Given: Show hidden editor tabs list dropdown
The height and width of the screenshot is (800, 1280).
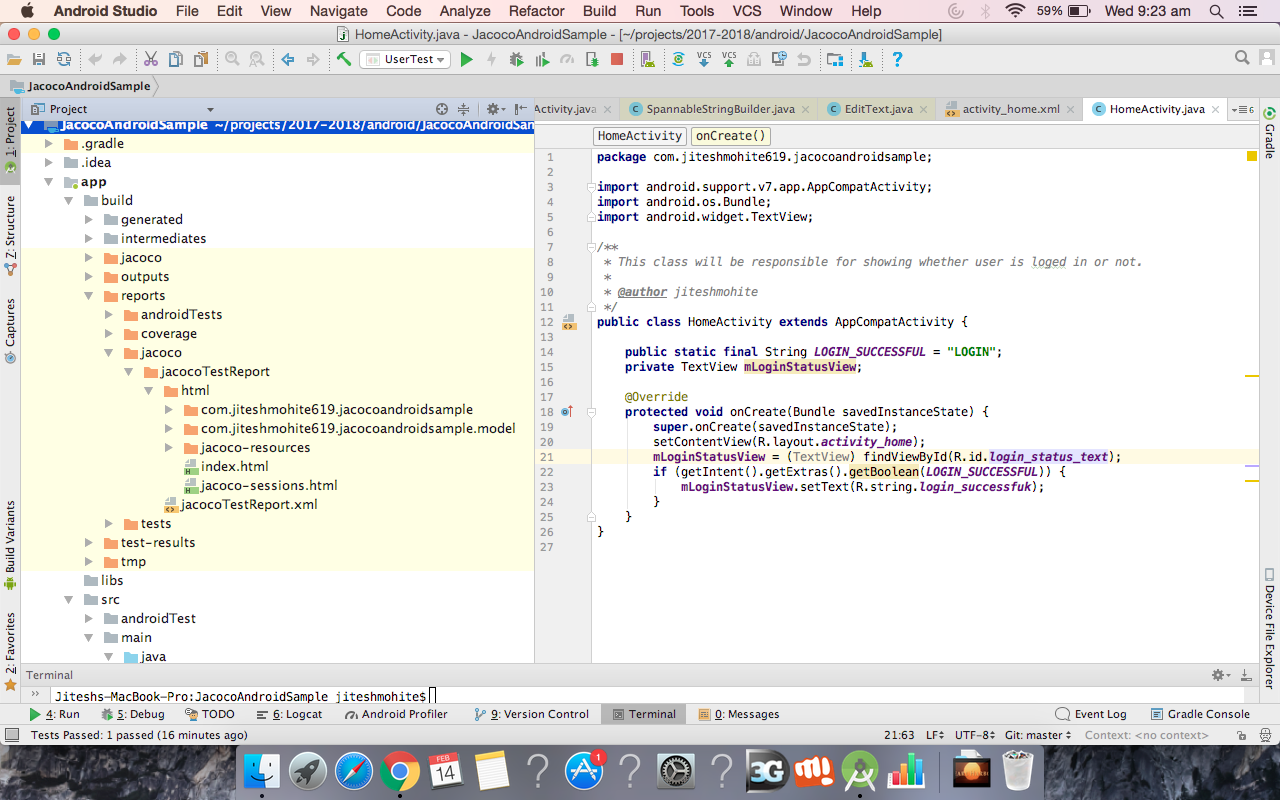Looking at the screenshot, I should coord(1243,109).
